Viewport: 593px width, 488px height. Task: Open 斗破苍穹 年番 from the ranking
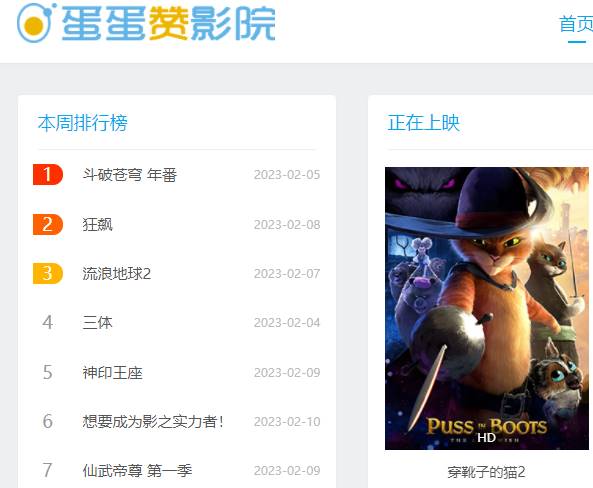pos(130,175)
